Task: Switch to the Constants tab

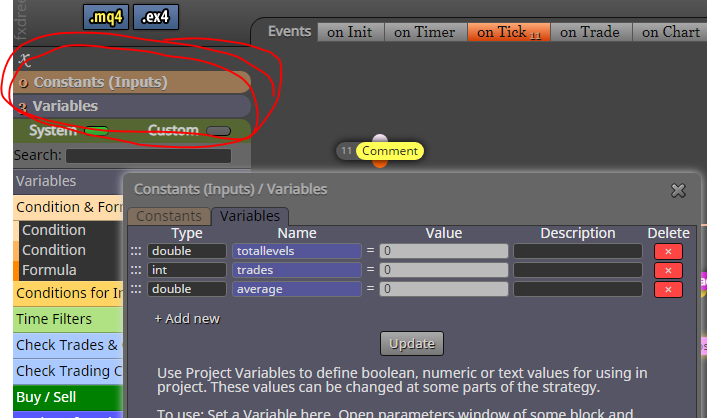Action: coord(169,216)
